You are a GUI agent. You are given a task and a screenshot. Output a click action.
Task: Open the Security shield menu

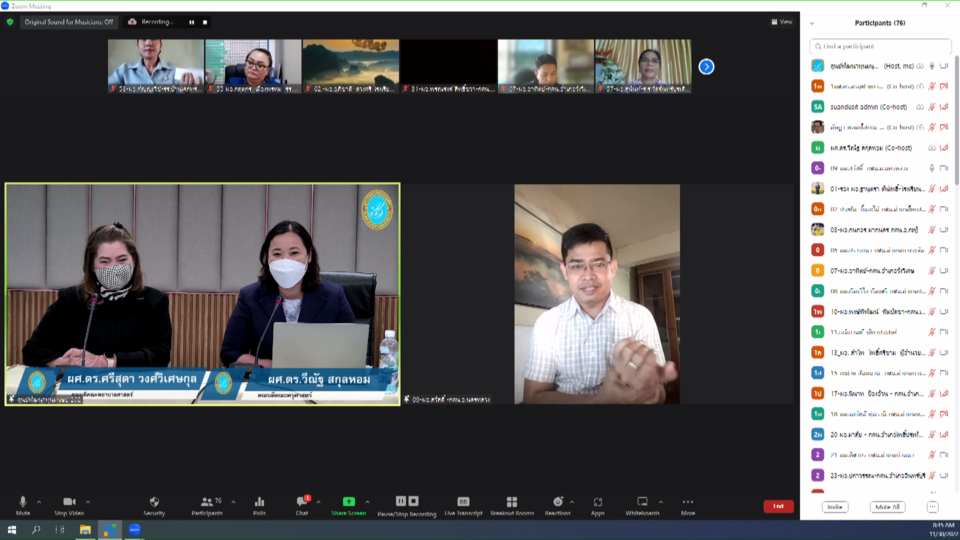tap(154, 506)
